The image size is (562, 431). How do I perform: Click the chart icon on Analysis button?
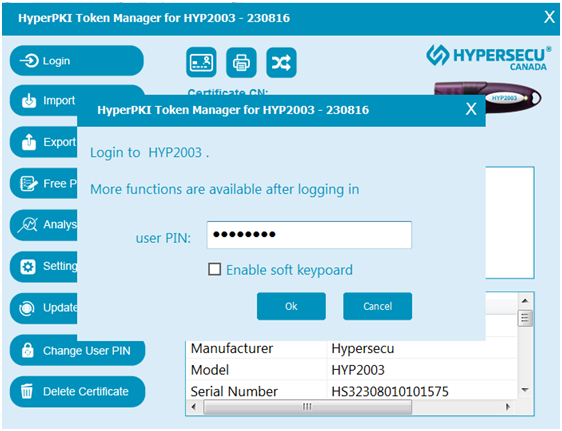point(28,225)
